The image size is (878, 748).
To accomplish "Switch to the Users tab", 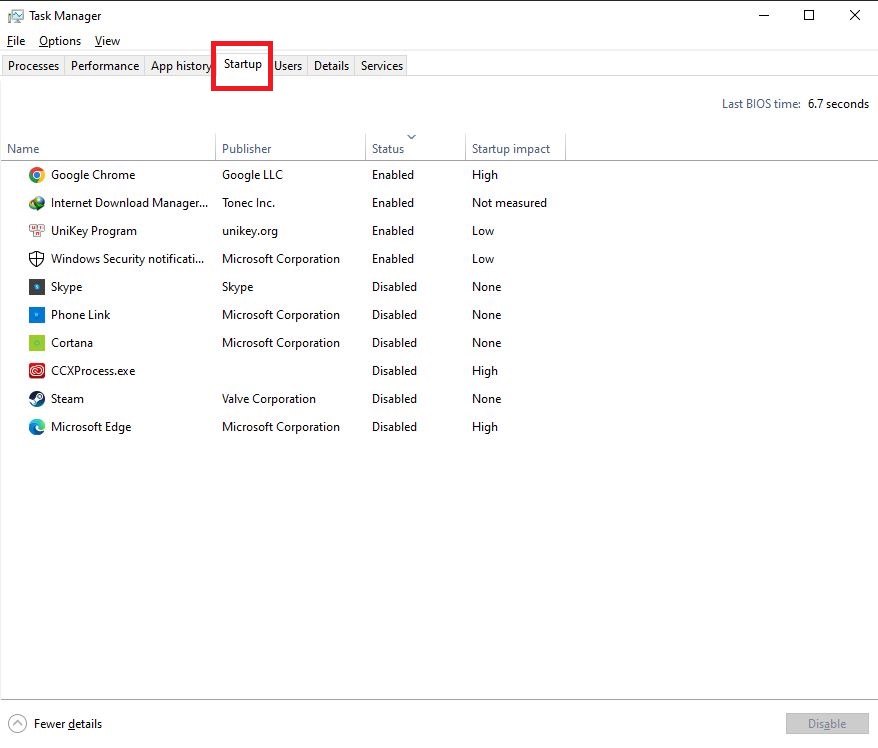I will pos(288,66).
